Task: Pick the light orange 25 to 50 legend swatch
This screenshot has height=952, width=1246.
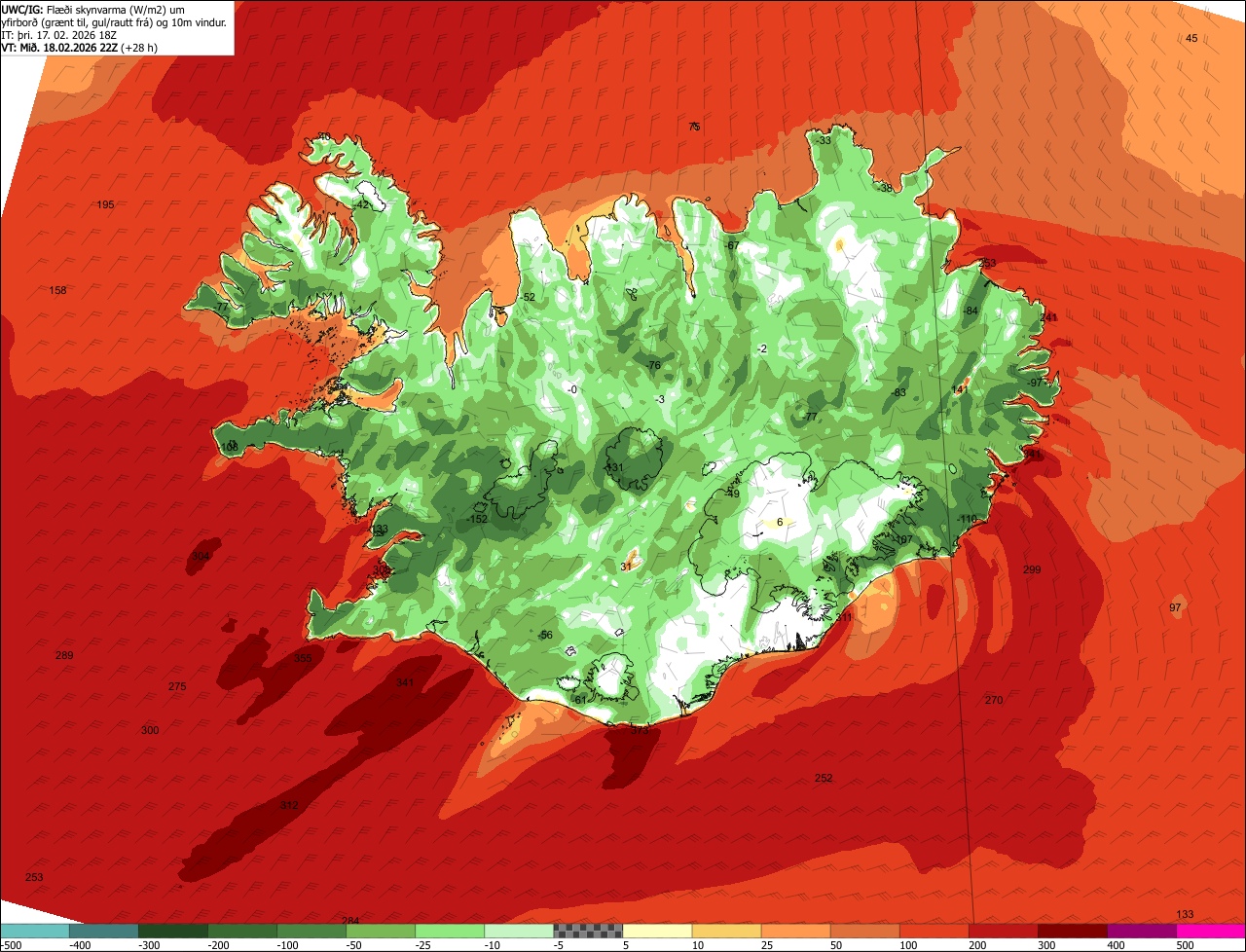Action: [x=795, y=931]
